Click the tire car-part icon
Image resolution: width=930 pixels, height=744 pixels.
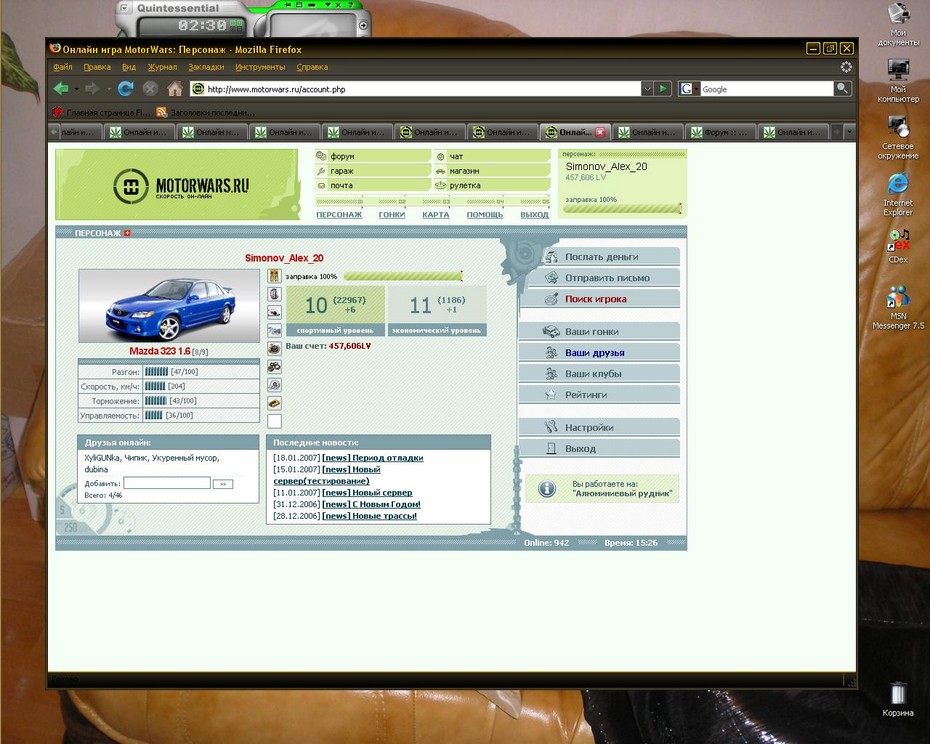[274, 294]
